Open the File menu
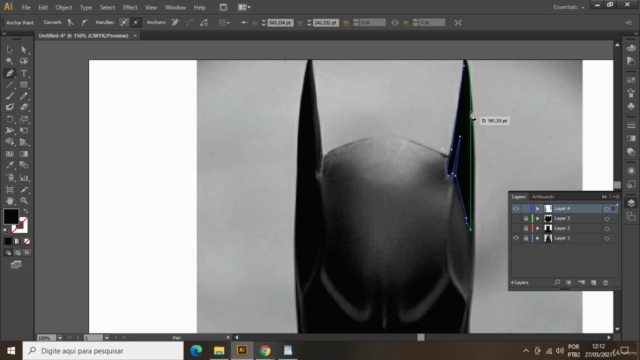The width and height of the screenshot is (640, 360). click(x=26, y=7)
